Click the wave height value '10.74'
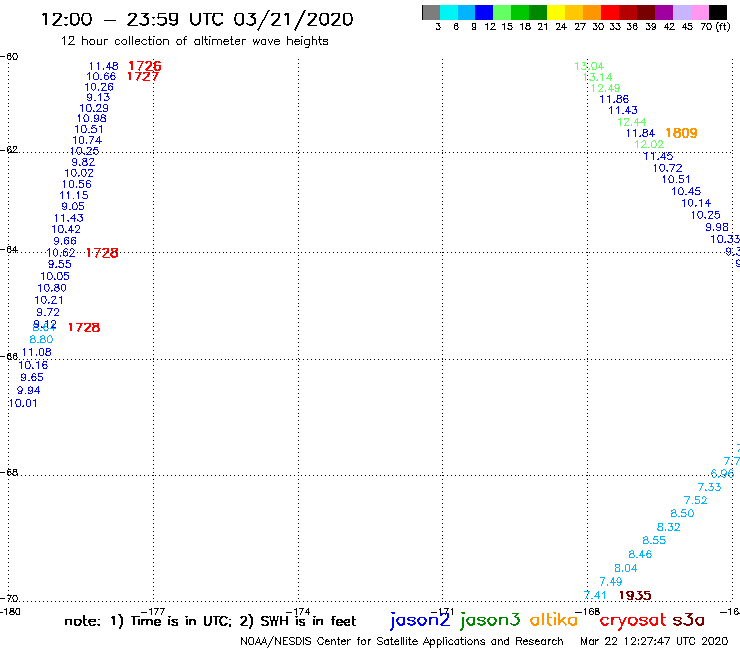 (x=87, y=140)
